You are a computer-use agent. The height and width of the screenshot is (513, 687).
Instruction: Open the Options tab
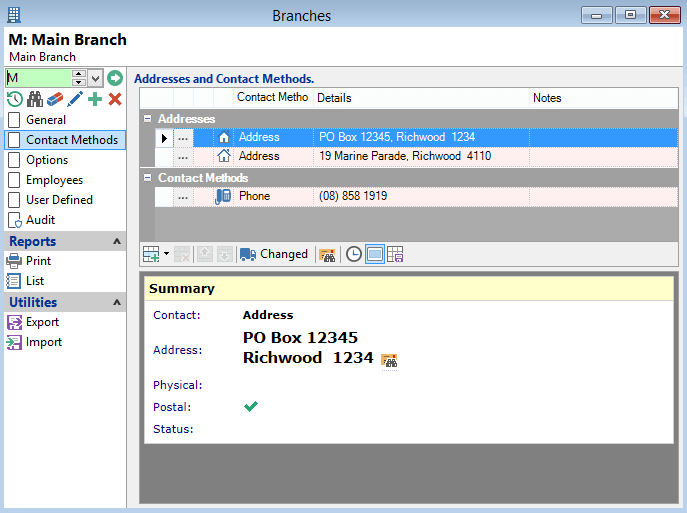coord(65,160)
